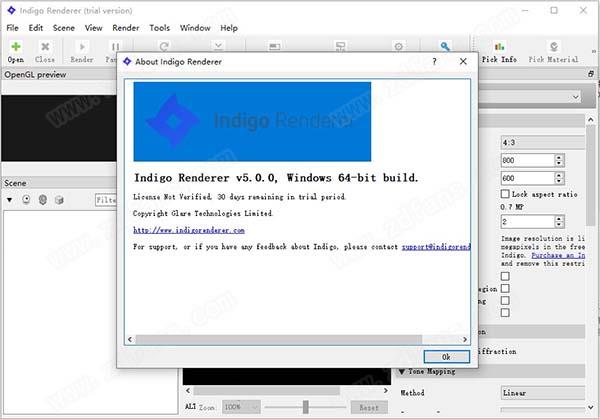Toggle the checkbox beside the 'gion' label
This screenshot has height=419, width=600.
pos(505,288)
